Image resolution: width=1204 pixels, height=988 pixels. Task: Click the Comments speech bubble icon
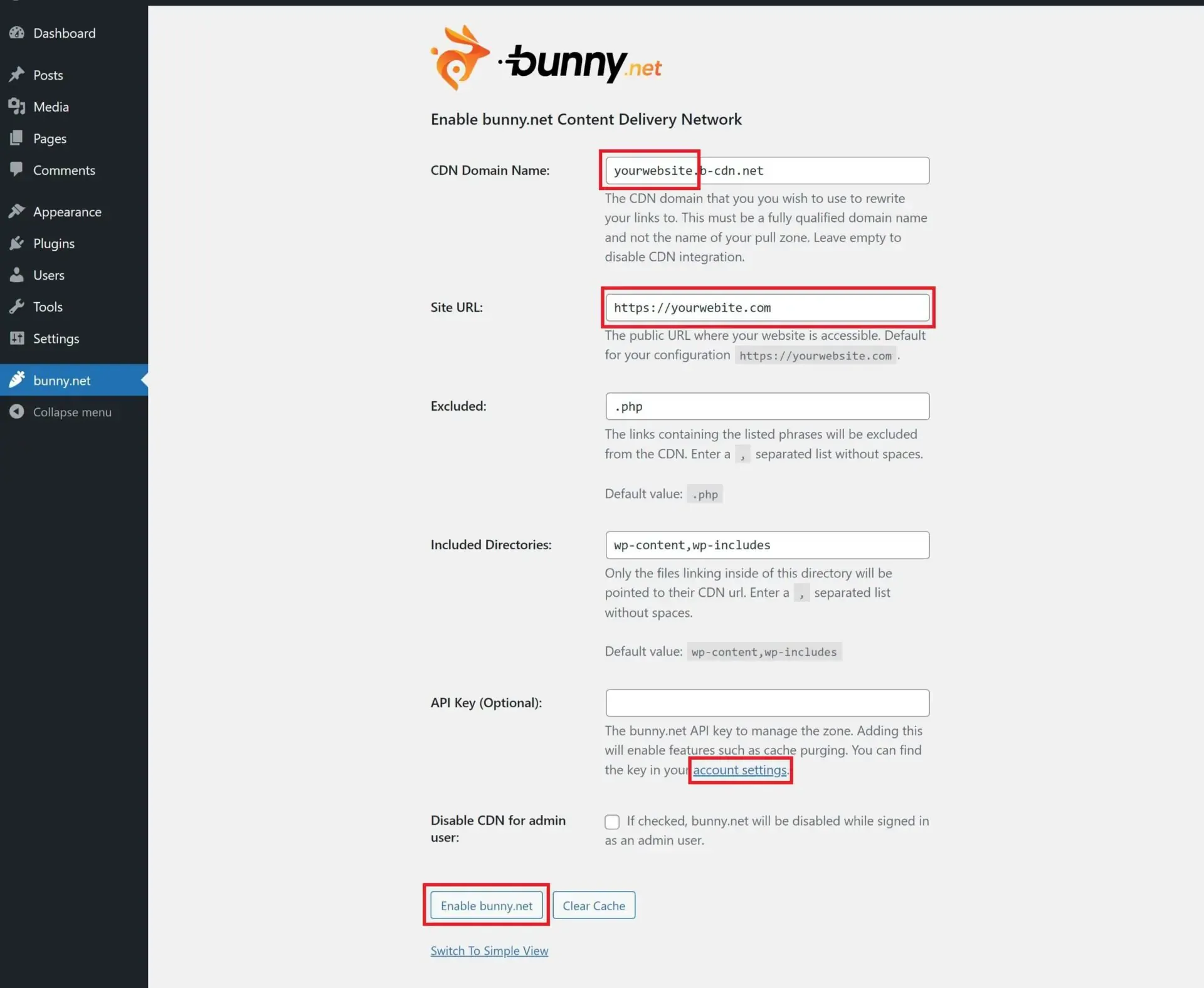(17, 169)
